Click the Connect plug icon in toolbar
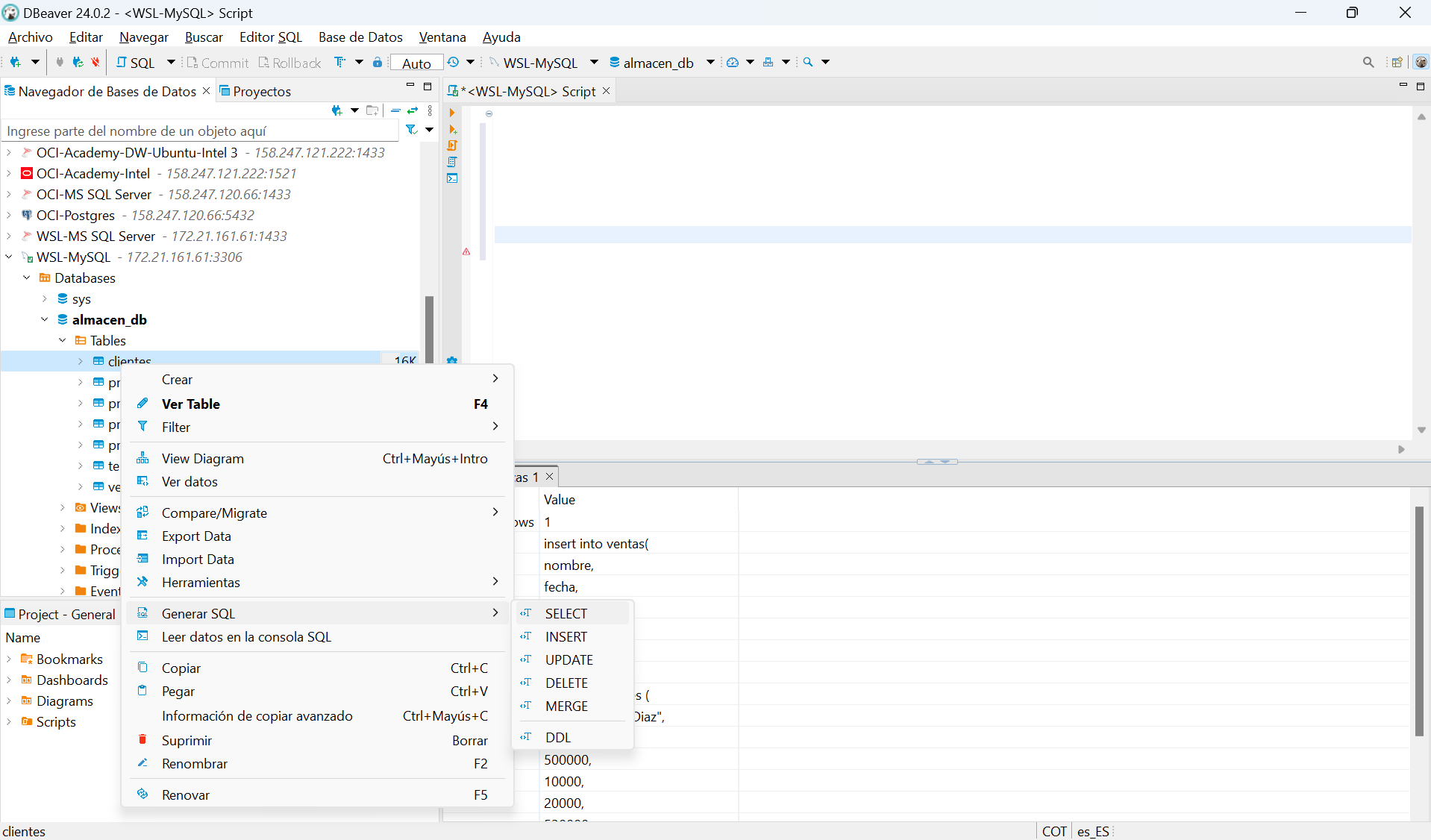 tap(60, 63)
